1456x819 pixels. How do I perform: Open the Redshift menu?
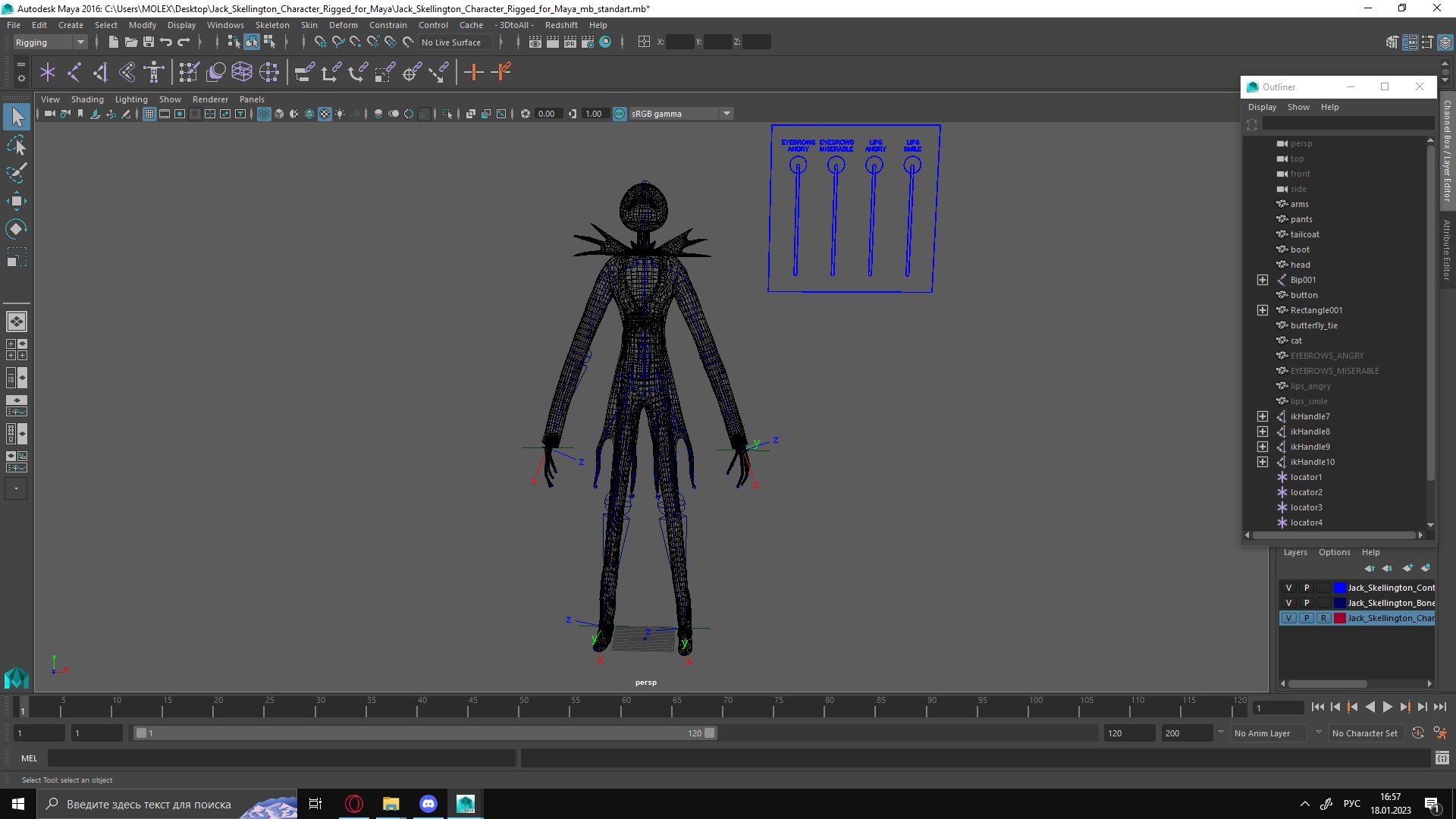(x=561, y=25)
